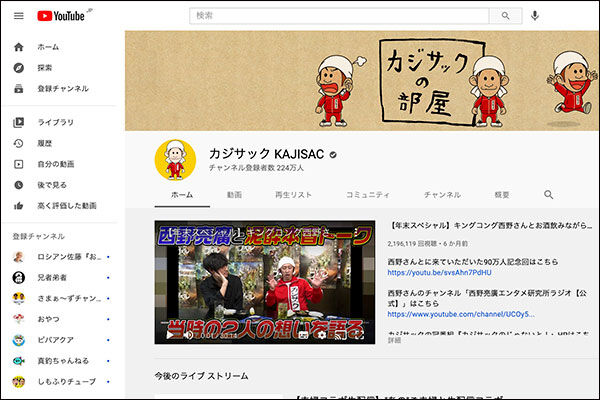Click subscriber count チャンネル登録者数 224万人
The height and width of the screenshot is (400, 600).
[x=256, y=168]
